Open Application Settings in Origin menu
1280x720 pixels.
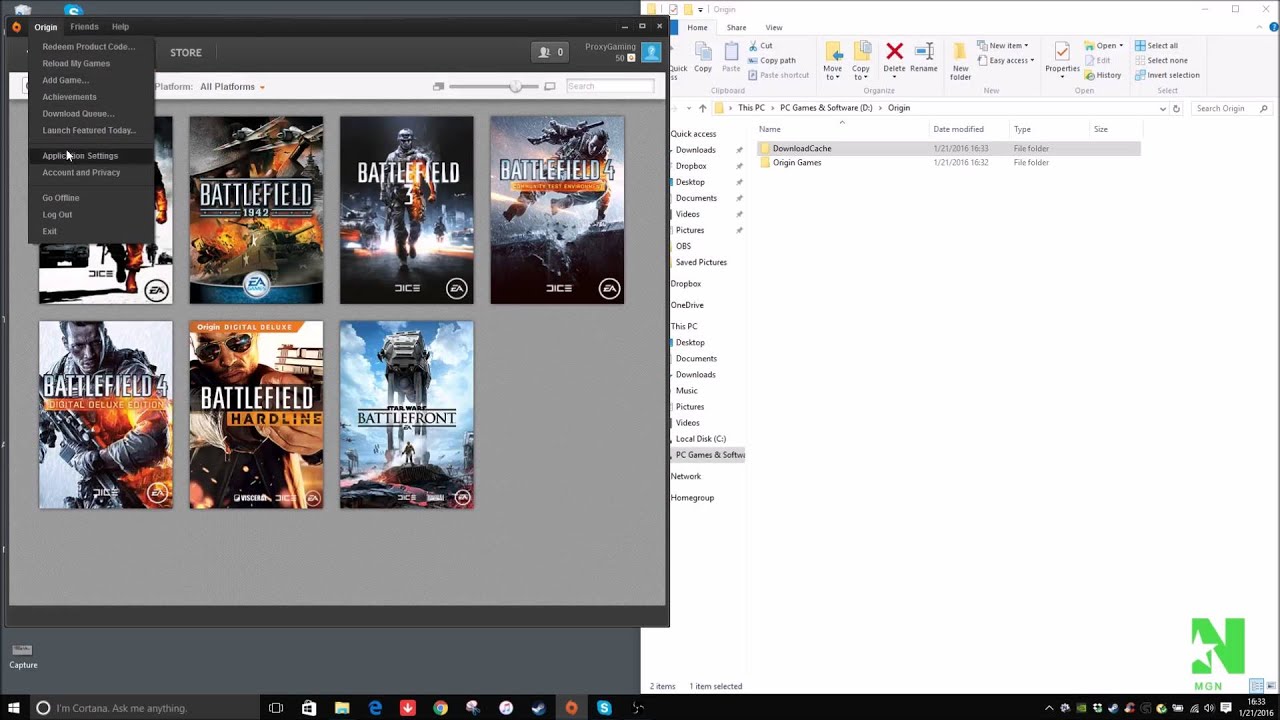pyautogui.click(x=80, y=156)
